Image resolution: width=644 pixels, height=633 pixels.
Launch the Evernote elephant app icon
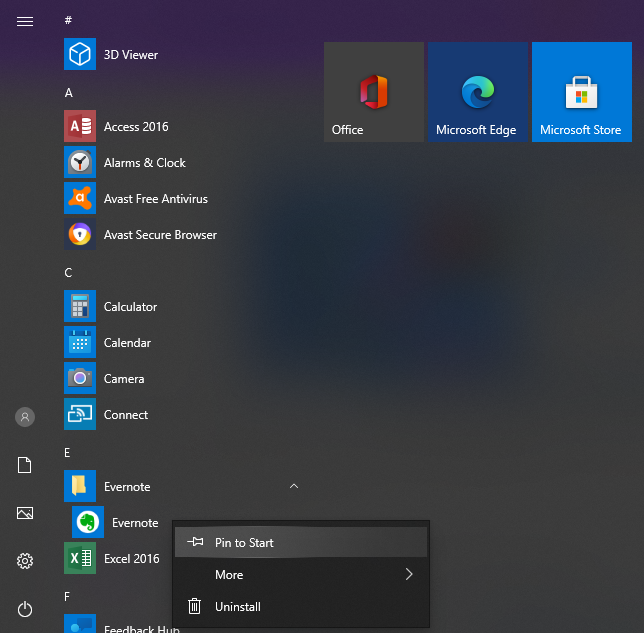pos(88,522)
